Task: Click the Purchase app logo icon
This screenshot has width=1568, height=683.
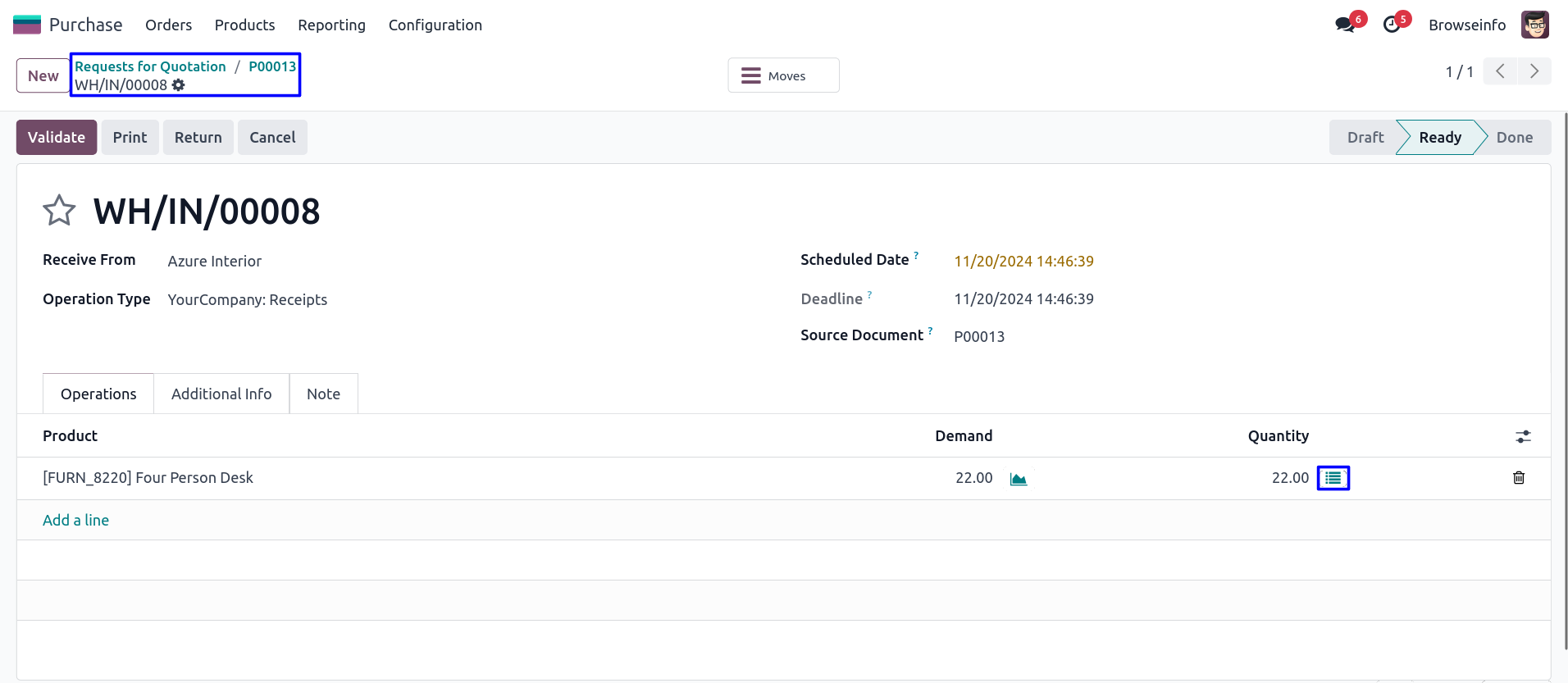Action: tap(27, 25)
